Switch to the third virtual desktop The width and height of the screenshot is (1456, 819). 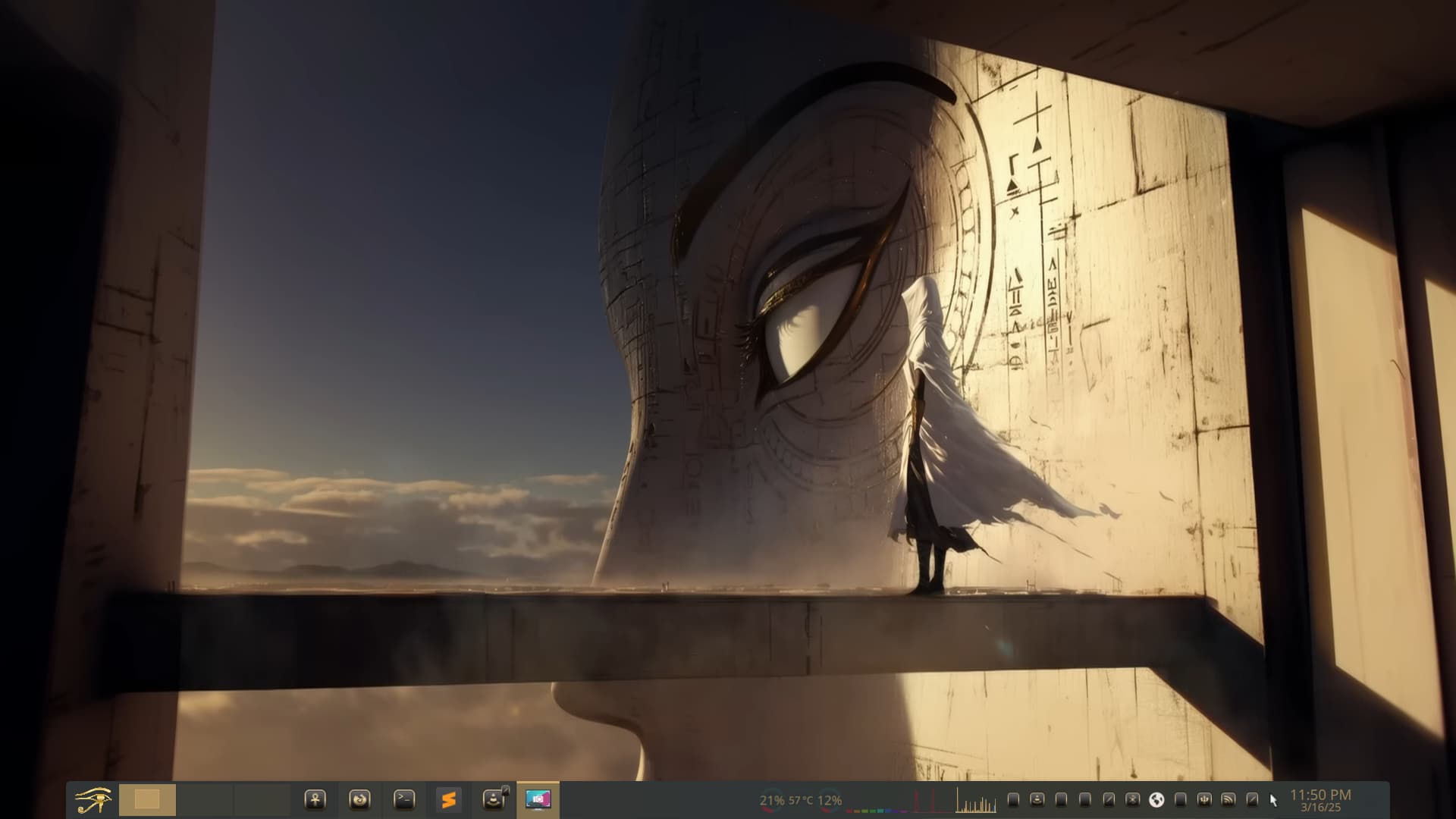click(262, 799)
